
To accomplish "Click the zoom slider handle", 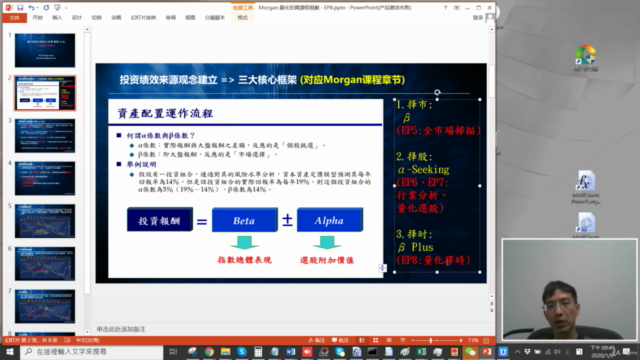I will [x=431, y=340].
